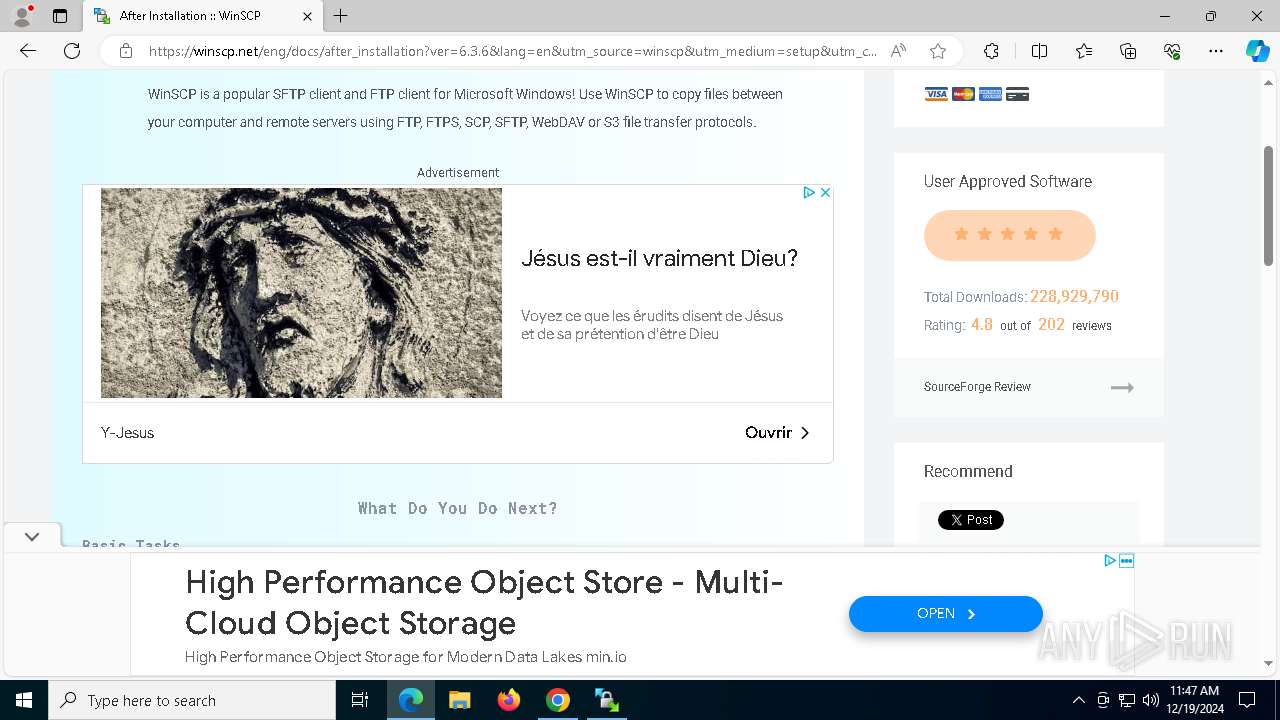1280x720 pixels.
Task: Refresh the WinSCP page
Action: pos(72,51)
